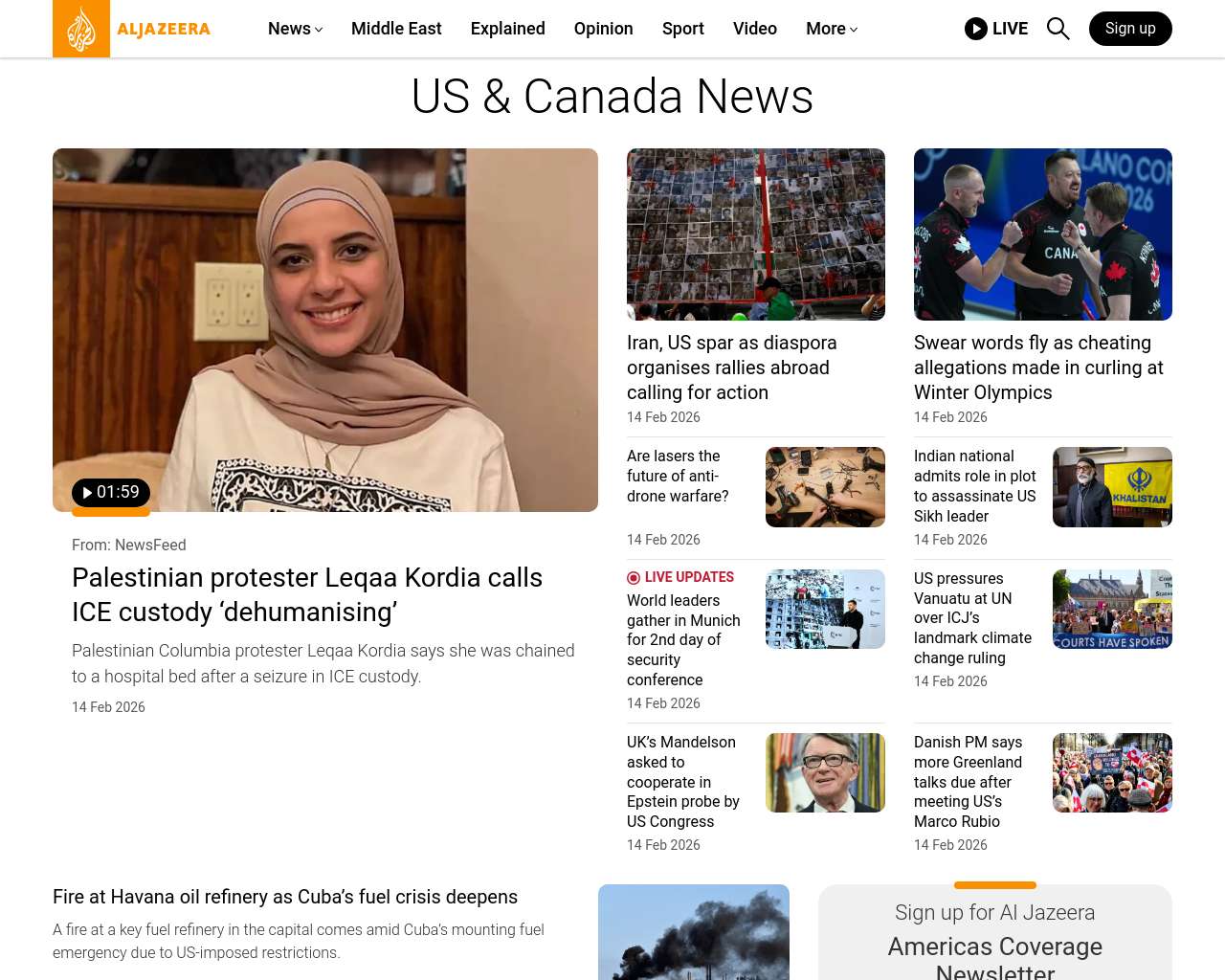Open the Sport section

click(683, 29)
